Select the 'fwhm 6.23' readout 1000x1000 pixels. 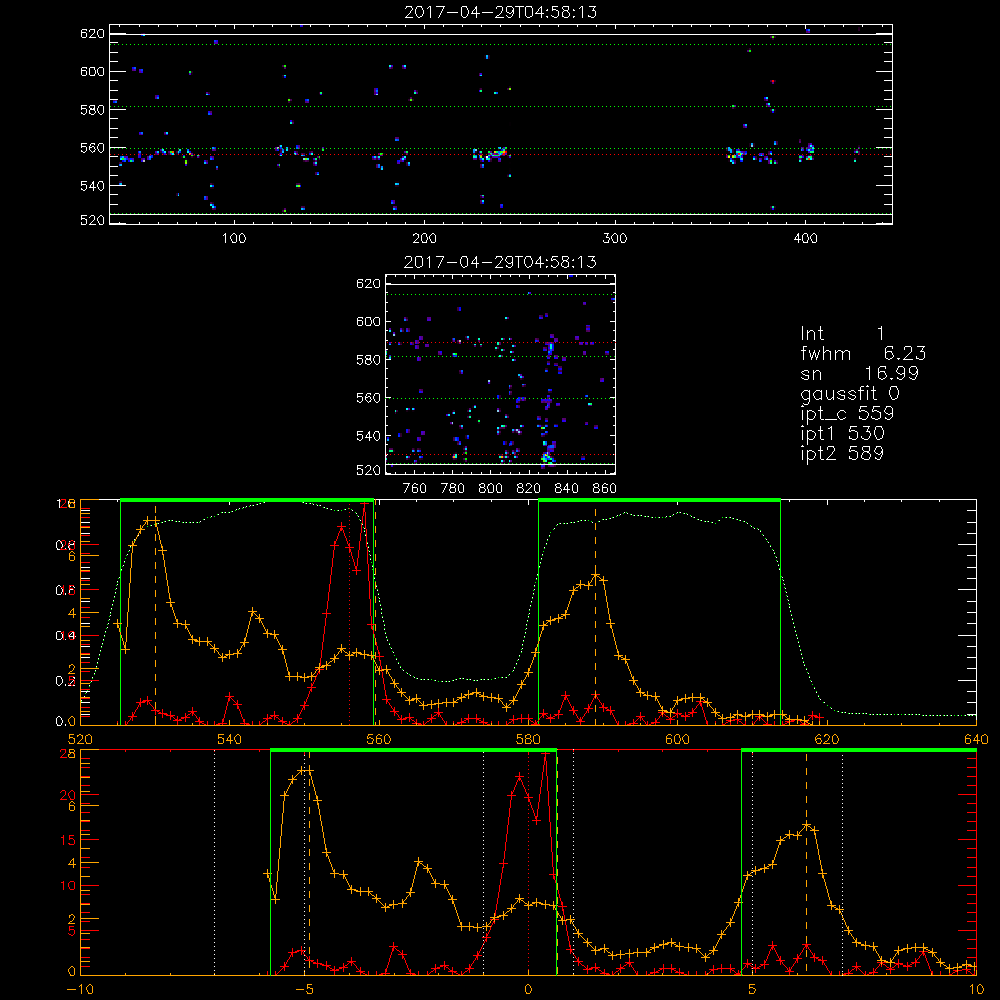click(x=863, y=353)
